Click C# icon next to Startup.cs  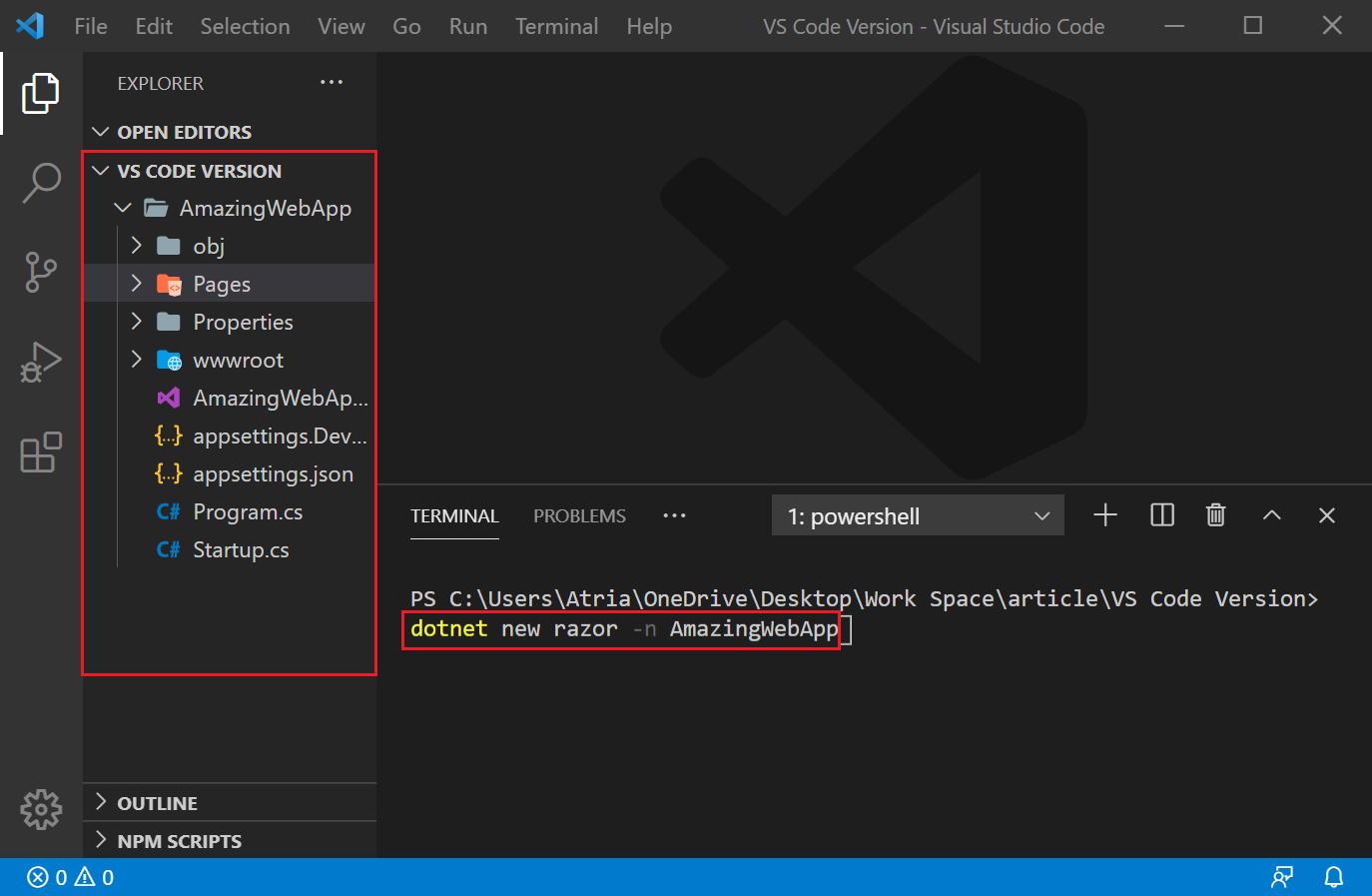coord(168,550)
